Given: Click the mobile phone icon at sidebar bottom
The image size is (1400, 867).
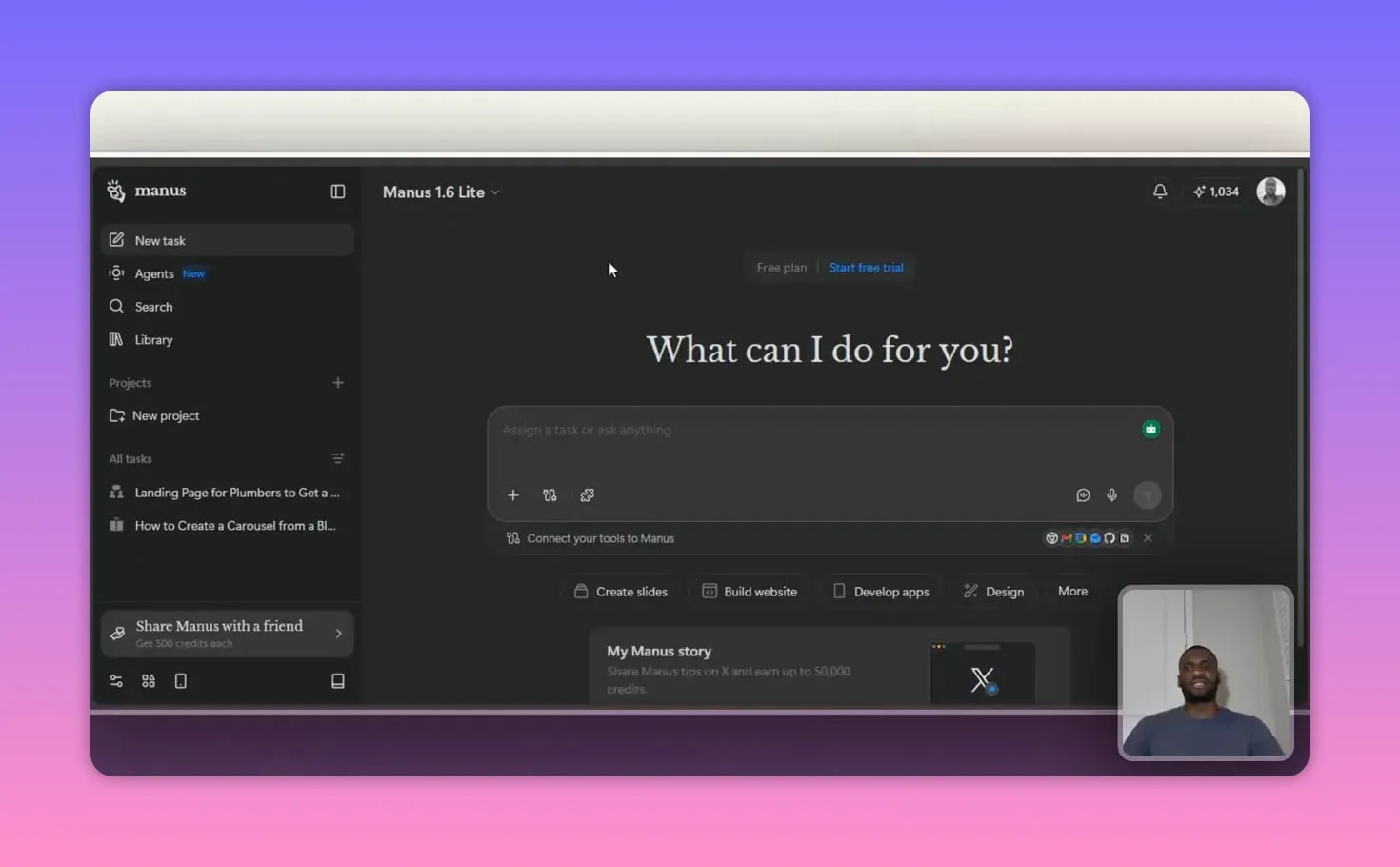Looking at the screenshot, I should click(181, 681).
